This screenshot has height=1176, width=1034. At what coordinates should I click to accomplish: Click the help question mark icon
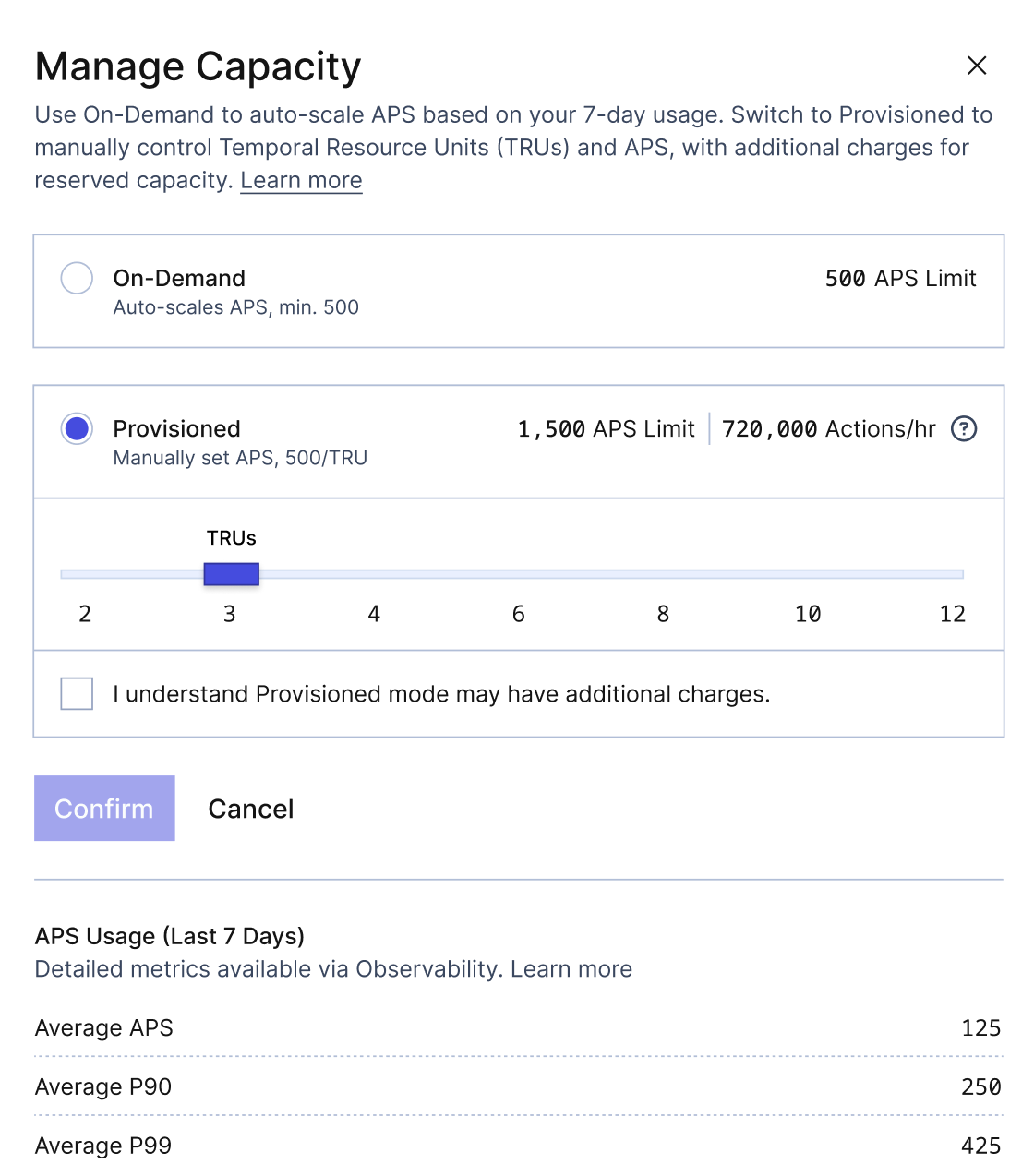(964, 428)
